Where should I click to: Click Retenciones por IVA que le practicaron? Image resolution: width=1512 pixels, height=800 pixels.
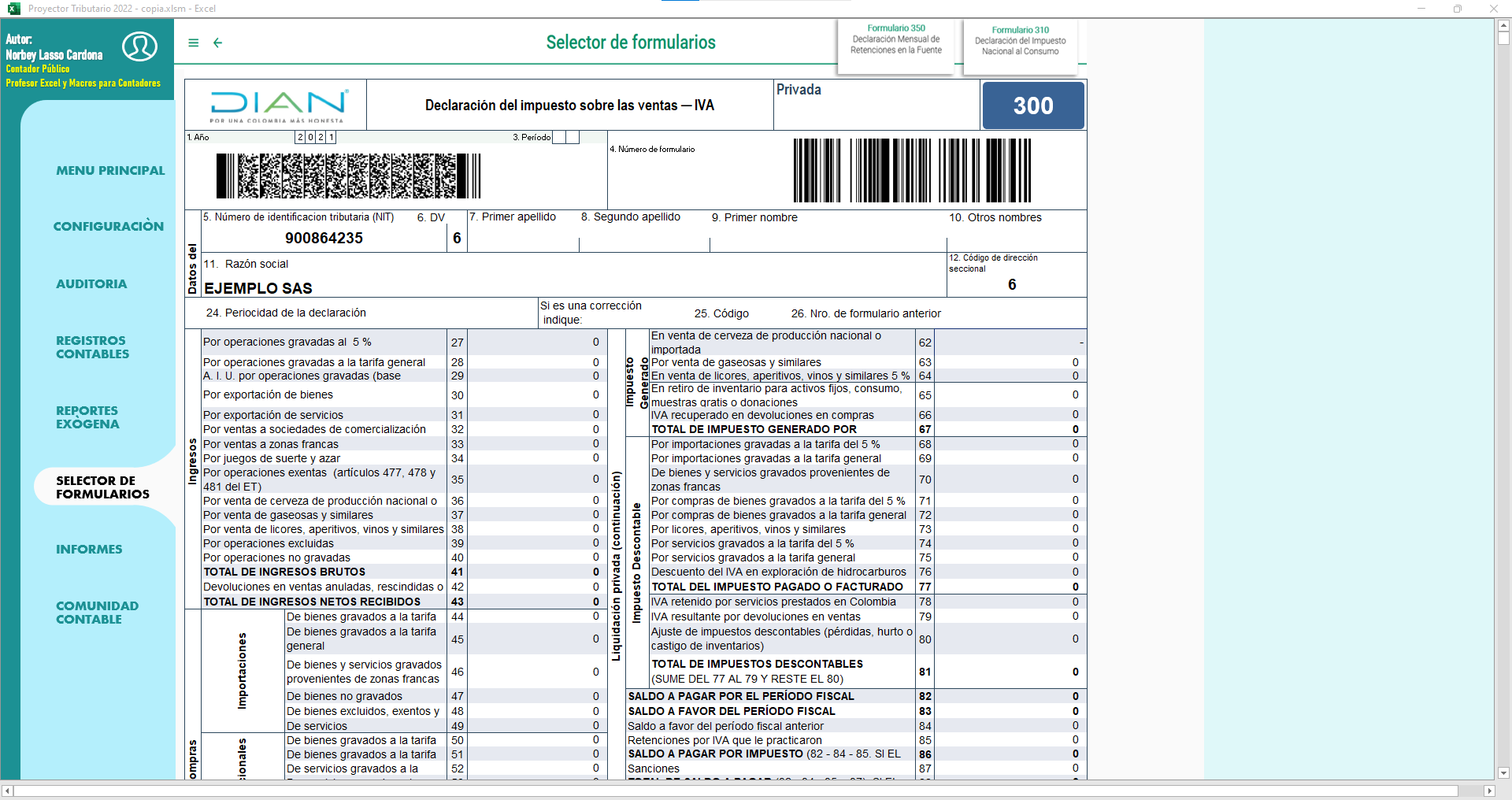click(724, 741)
